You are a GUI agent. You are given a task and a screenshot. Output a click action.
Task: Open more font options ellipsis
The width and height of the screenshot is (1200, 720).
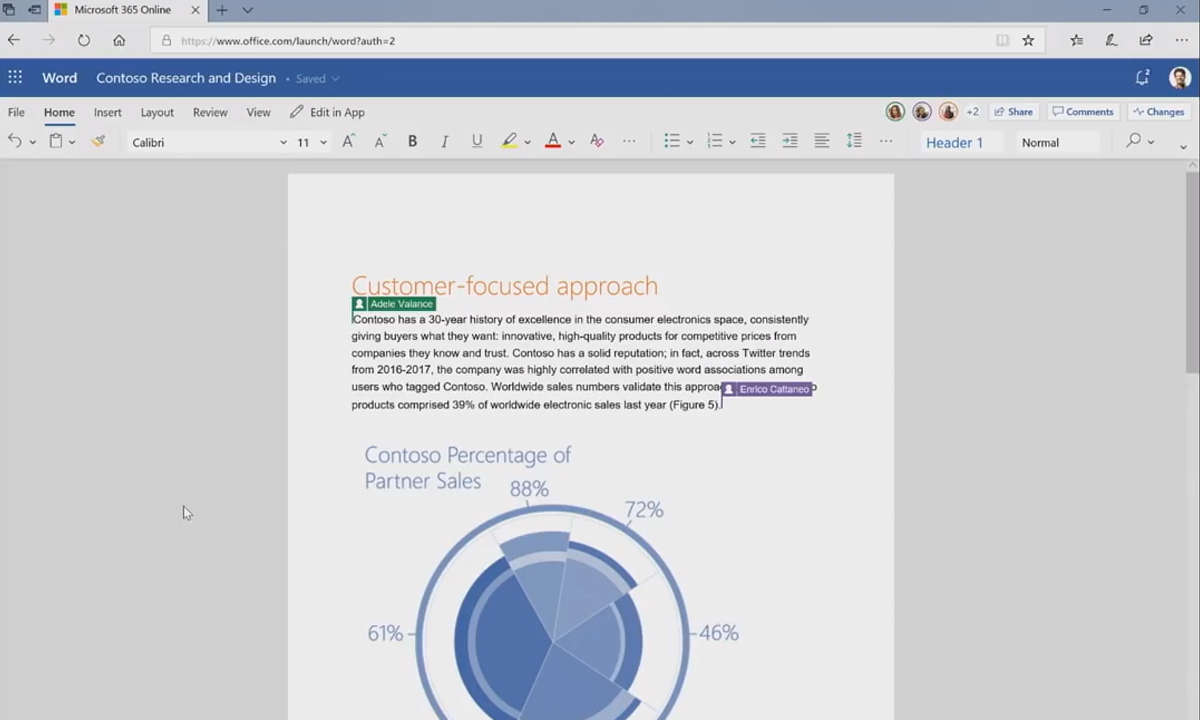(629, 142)
